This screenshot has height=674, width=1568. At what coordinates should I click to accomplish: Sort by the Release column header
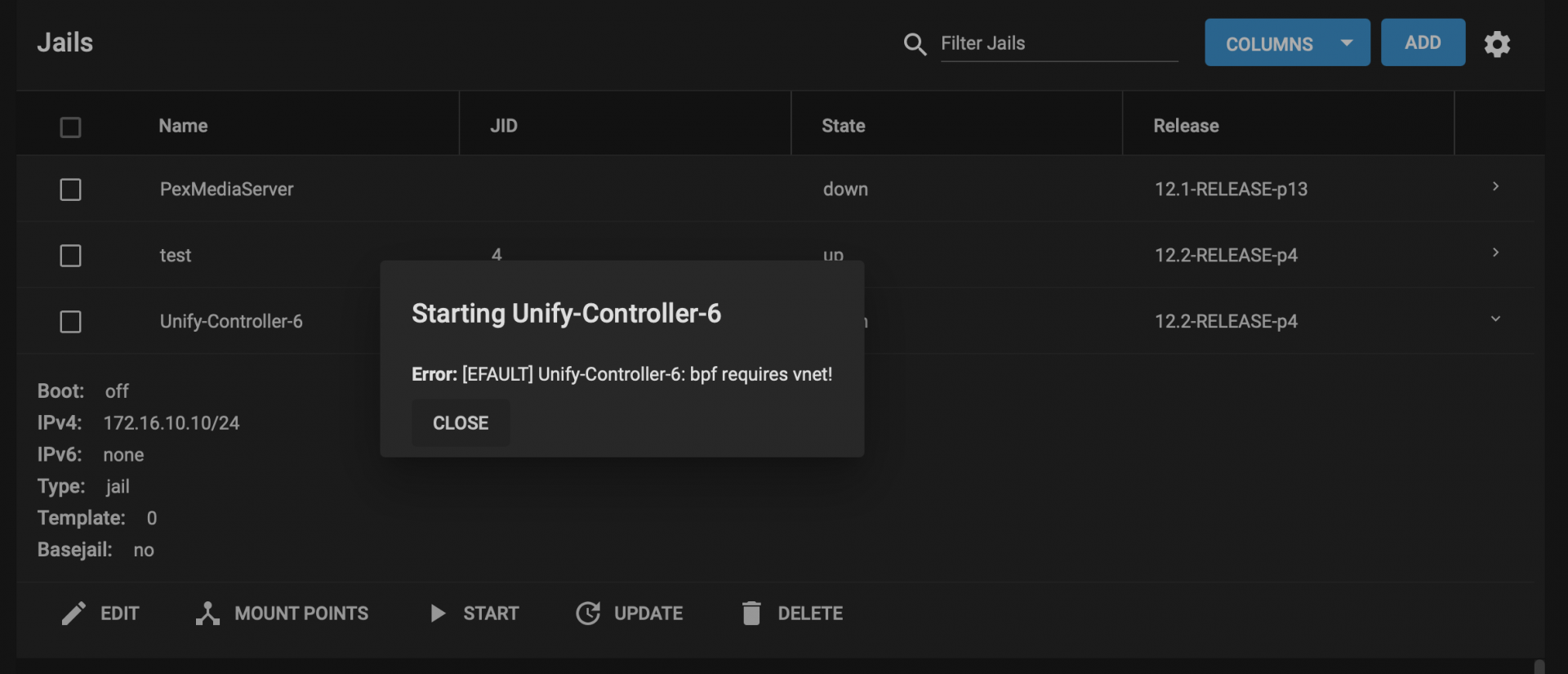tap(1186, 126)
